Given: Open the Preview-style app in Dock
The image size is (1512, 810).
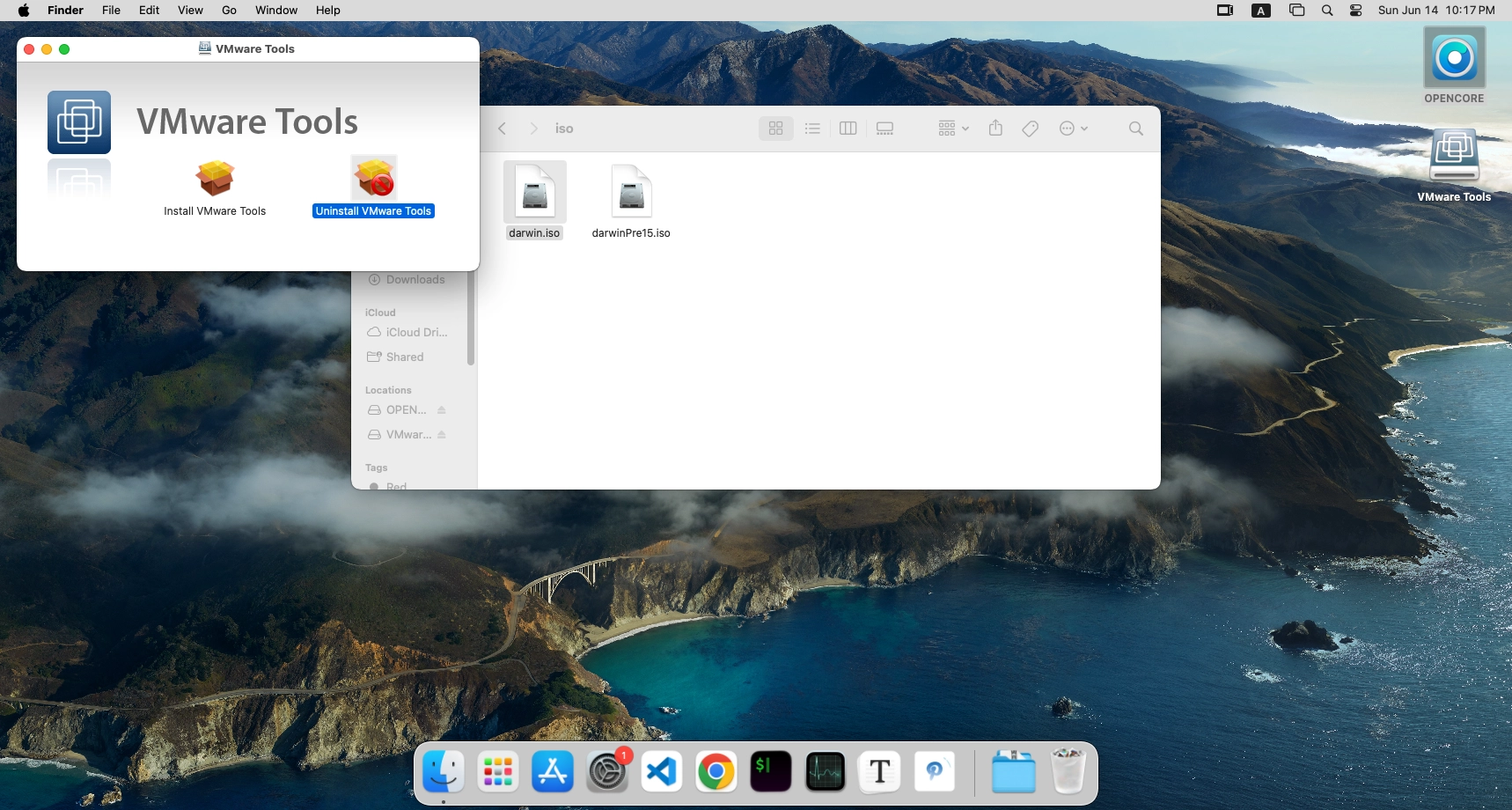Looking at the screenshot, I should pos(935,772).
